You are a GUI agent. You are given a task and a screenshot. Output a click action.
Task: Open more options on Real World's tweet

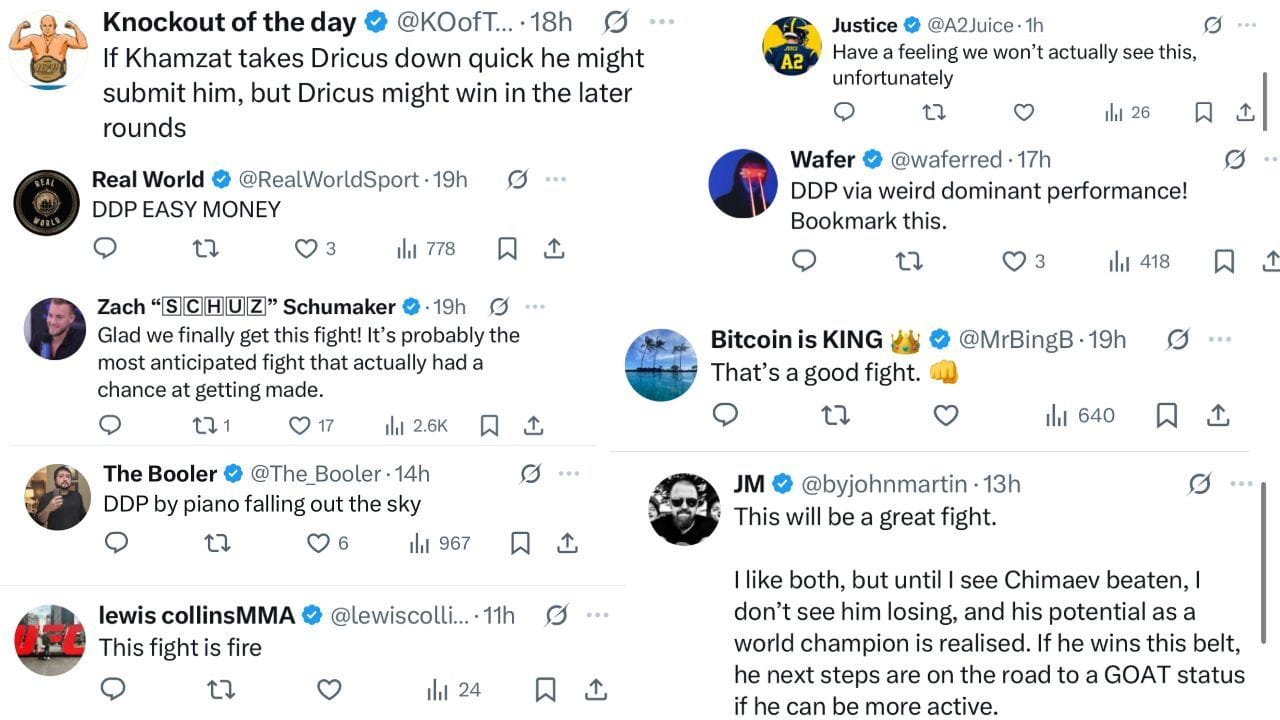tap(556, 179)
